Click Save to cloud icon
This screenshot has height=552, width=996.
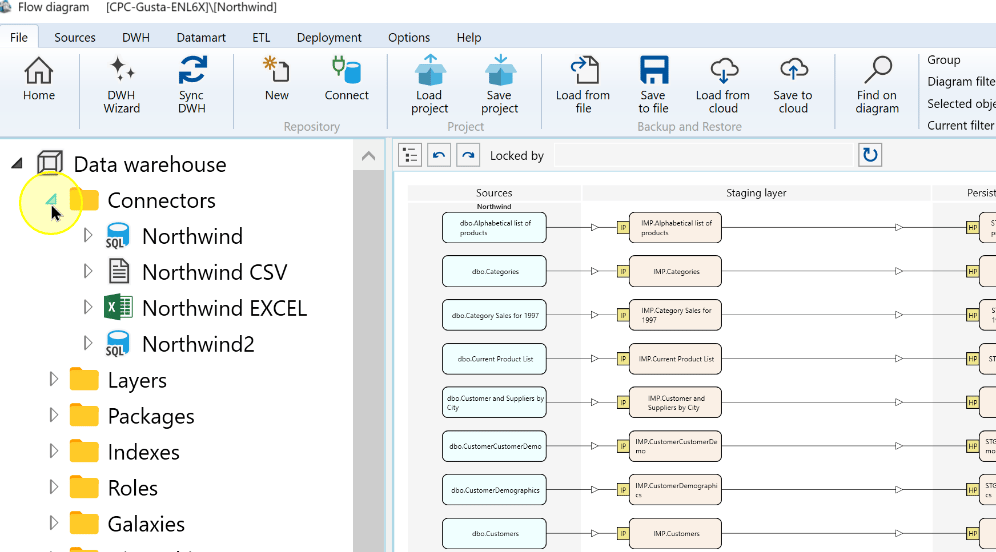(x=793, y=70)
